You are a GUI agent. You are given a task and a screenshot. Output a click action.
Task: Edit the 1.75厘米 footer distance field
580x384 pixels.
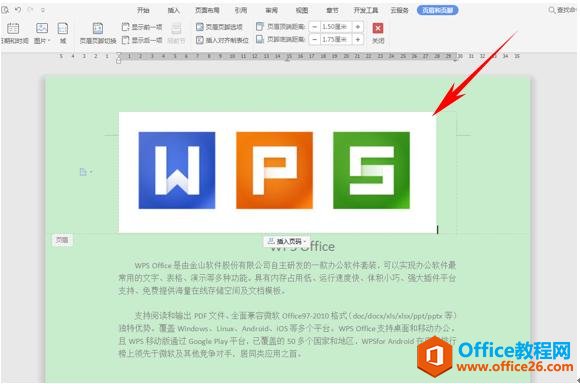pyautogui.click(x=336, y=39)
